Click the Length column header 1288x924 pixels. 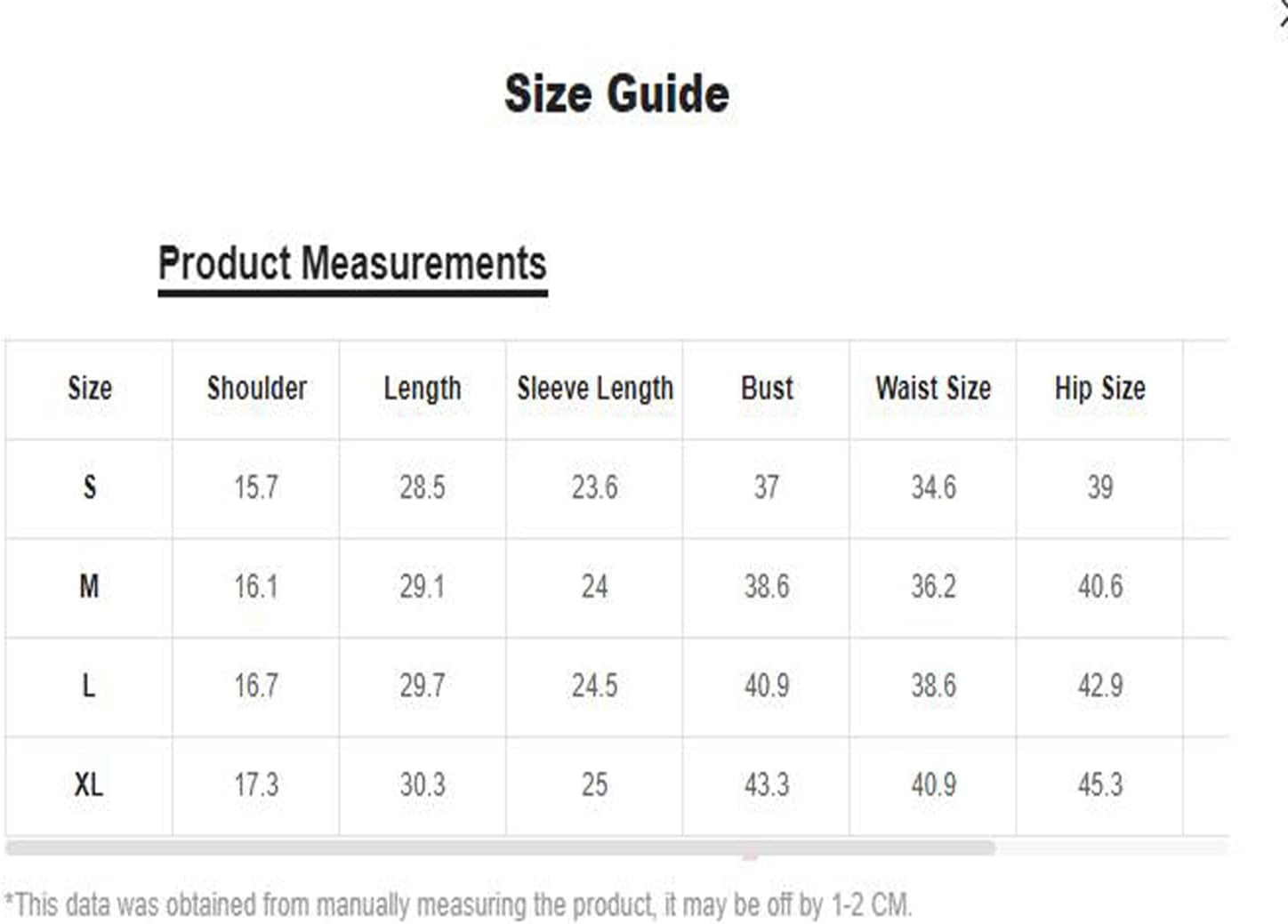coord(423,389)
